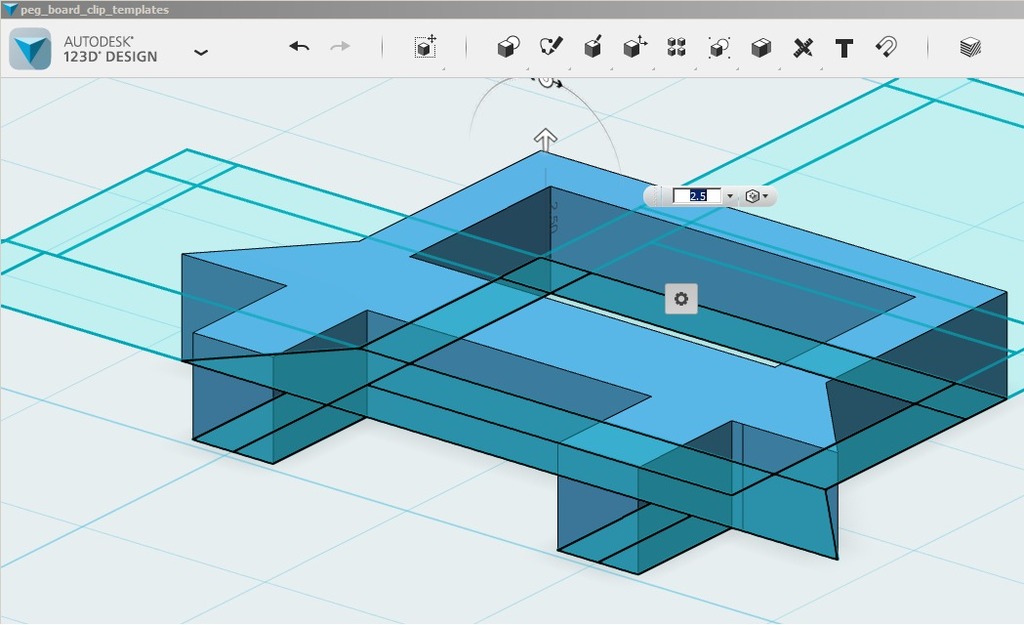Open the Construct tool menu
The height and width of the screenshot is (625, 1024).
593,47
